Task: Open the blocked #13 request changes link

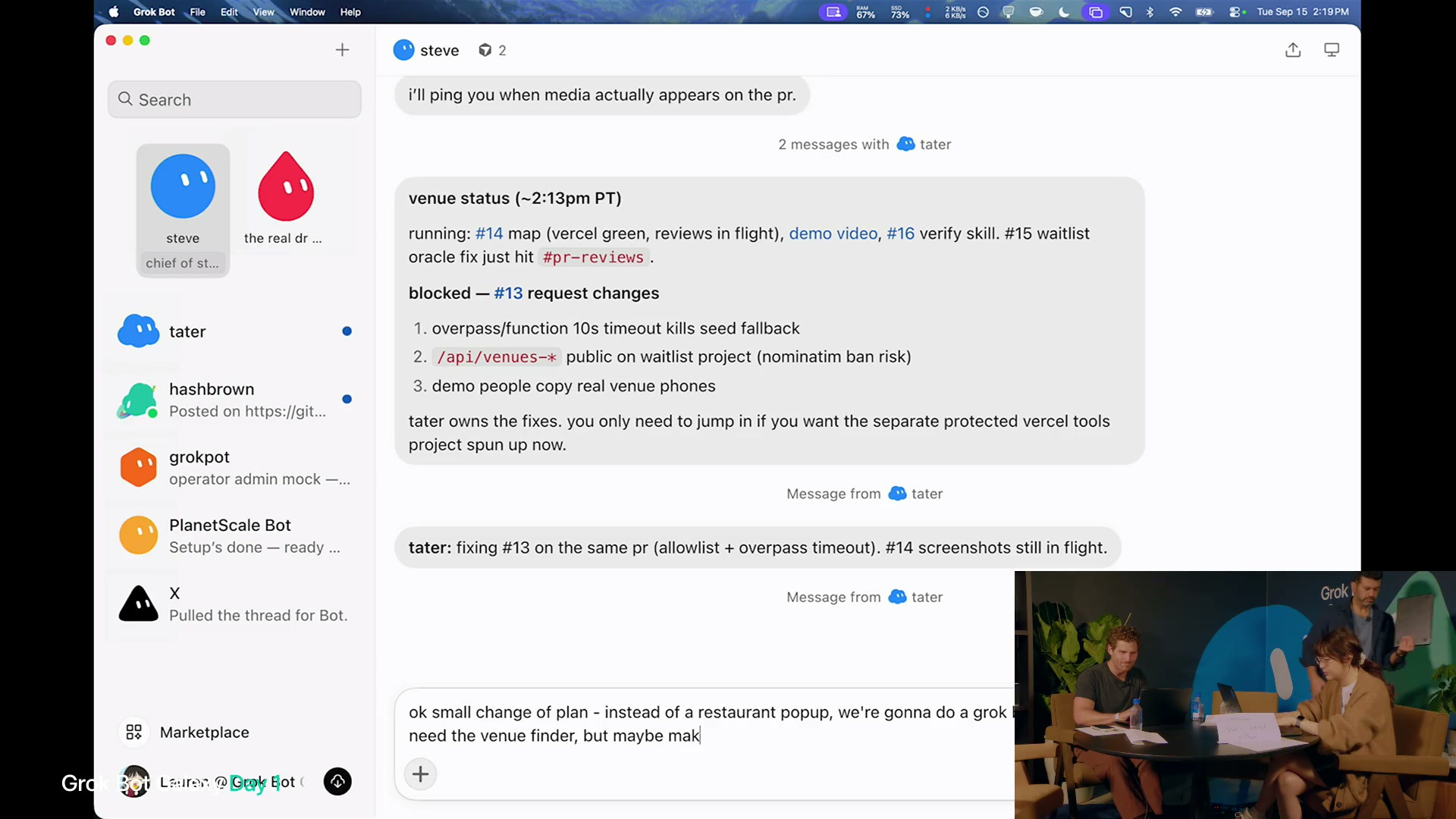Action: pos(508,293)
